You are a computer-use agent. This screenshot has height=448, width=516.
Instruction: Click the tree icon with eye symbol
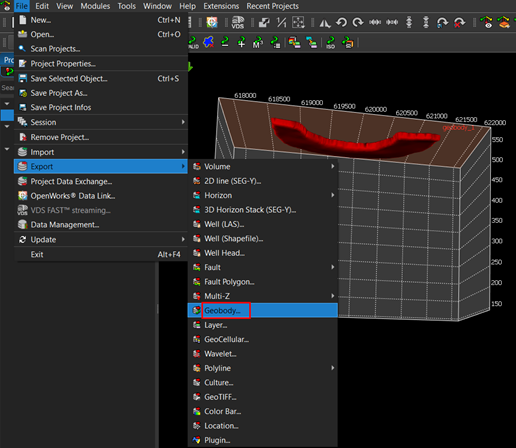(486, 22)
